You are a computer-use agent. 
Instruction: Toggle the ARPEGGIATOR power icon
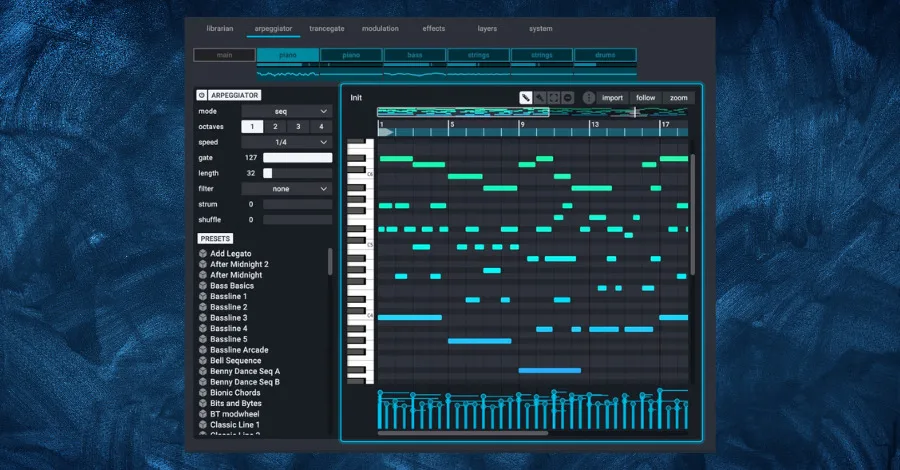click(x=201, y=95)
